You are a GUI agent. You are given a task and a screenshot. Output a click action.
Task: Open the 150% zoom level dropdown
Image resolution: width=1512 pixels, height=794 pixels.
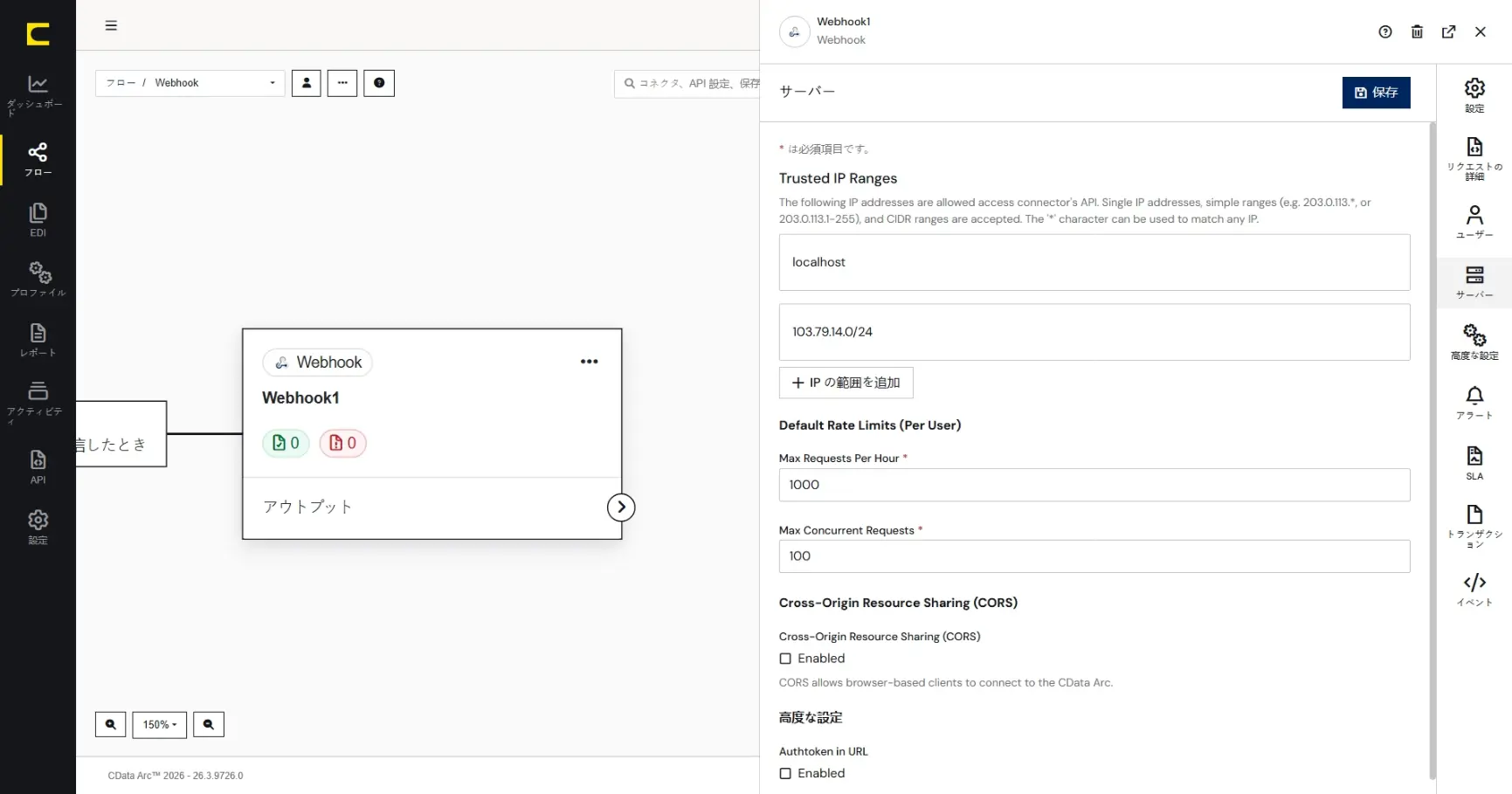click(x=160, y=725)
